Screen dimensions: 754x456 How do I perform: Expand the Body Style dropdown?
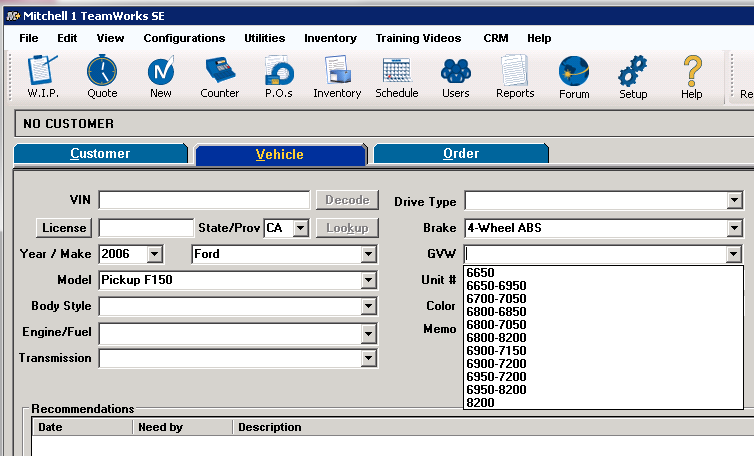click(368, 306)
